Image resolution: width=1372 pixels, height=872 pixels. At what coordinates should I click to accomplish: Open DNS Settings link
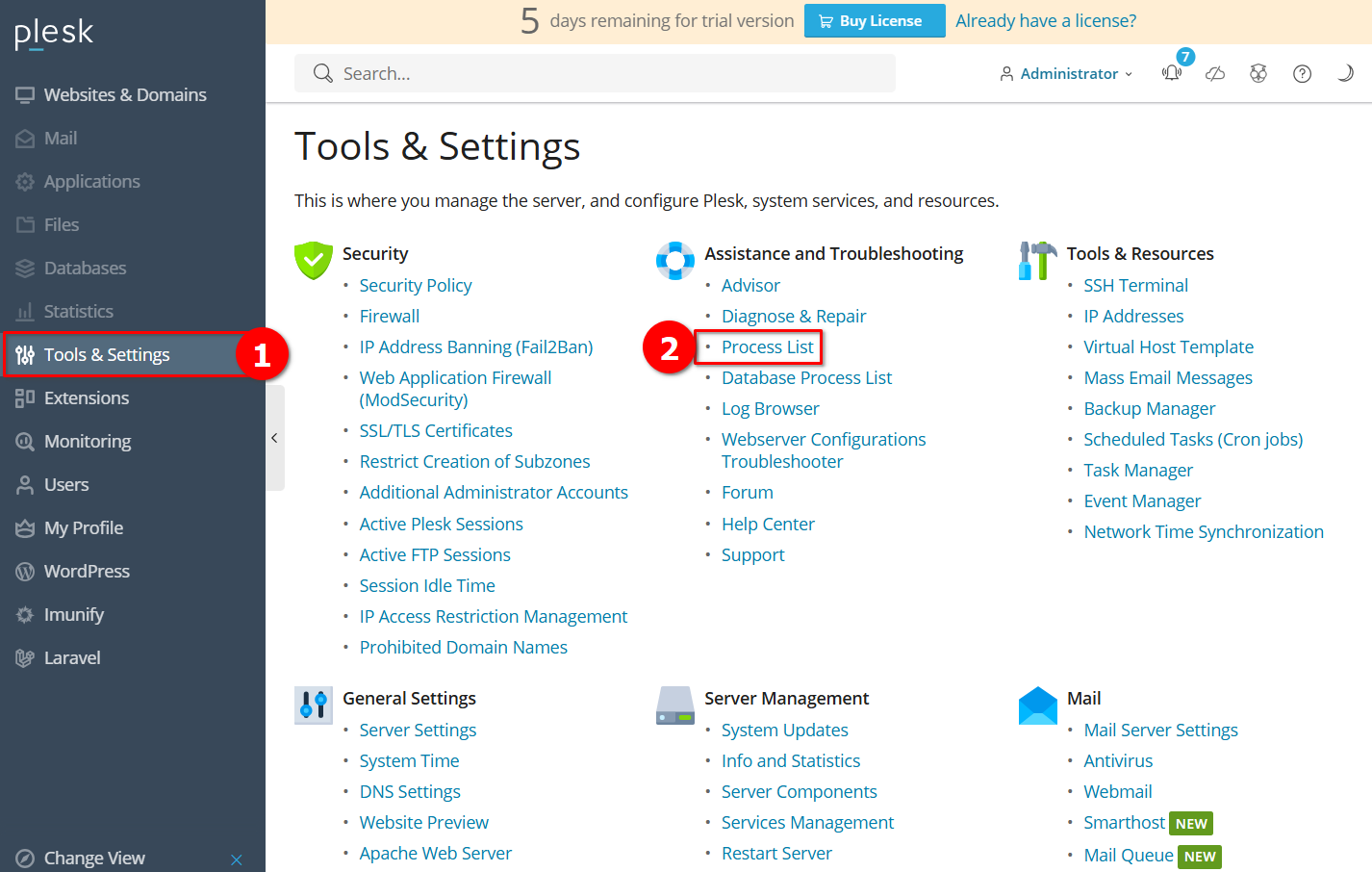pyautogui.click(x=410, y=791)
